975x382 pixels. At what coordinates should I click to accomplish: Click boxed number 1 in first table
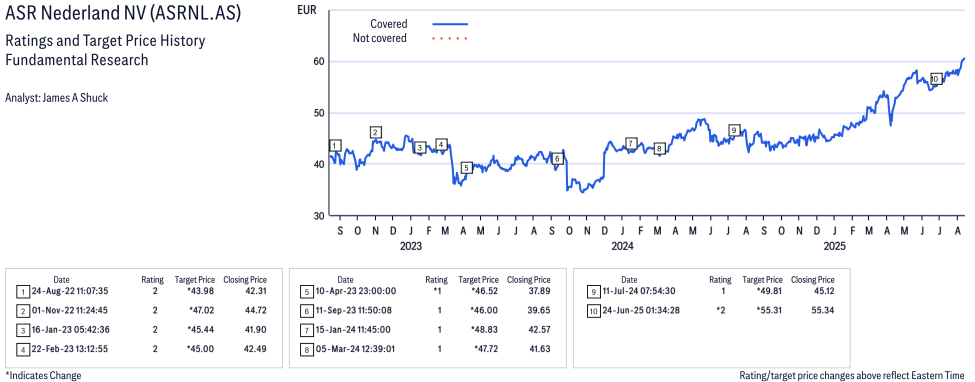tap(22, 291)
